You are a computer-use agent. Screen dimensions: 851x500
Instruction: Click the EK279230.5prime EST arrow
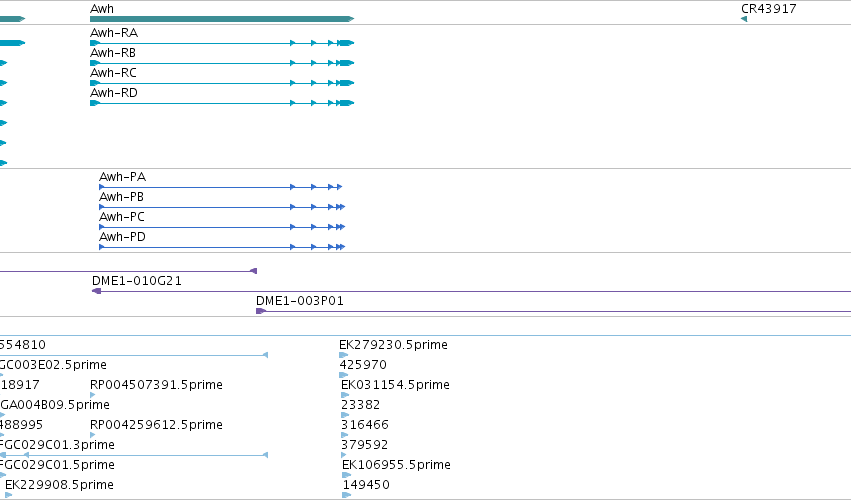[343, 355]
